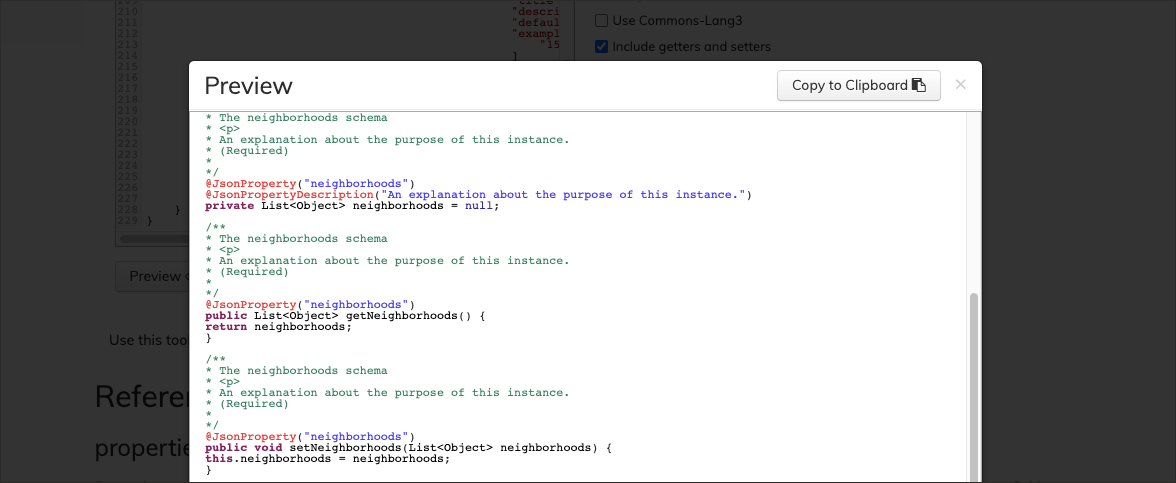Uncheck Include getters and setters
Image resolution: width=1176 pixels, height=483 pixels.
point(602,46)
